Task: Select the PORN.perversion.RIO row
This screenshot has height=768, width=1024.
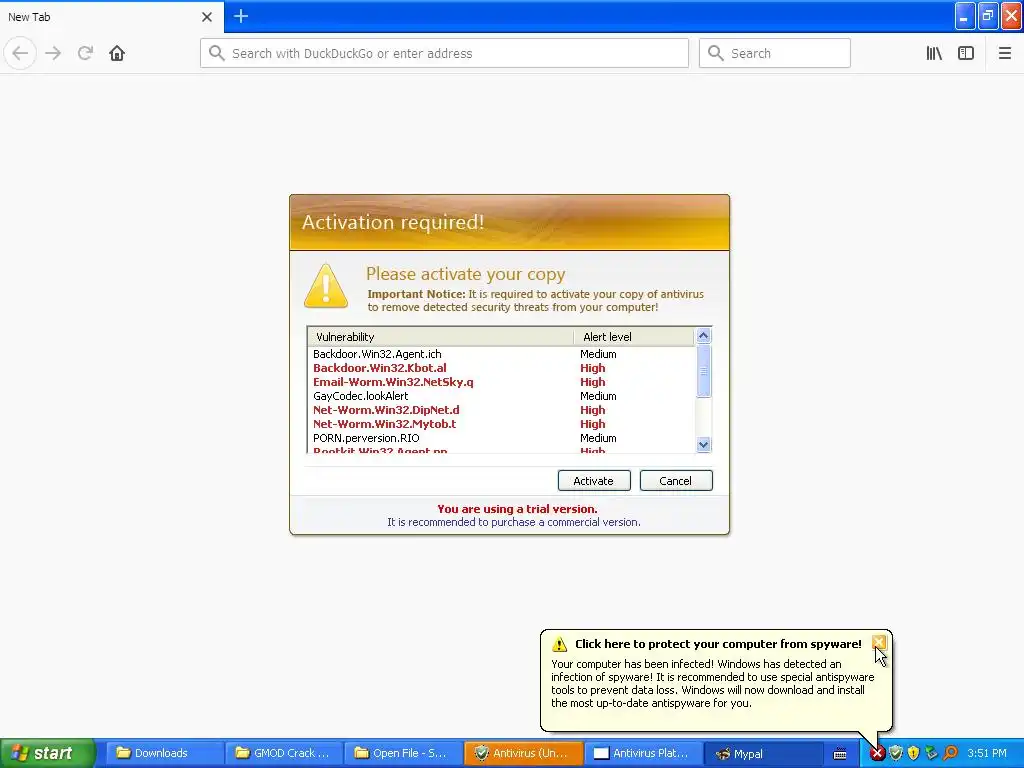Action: coord(502,438)
